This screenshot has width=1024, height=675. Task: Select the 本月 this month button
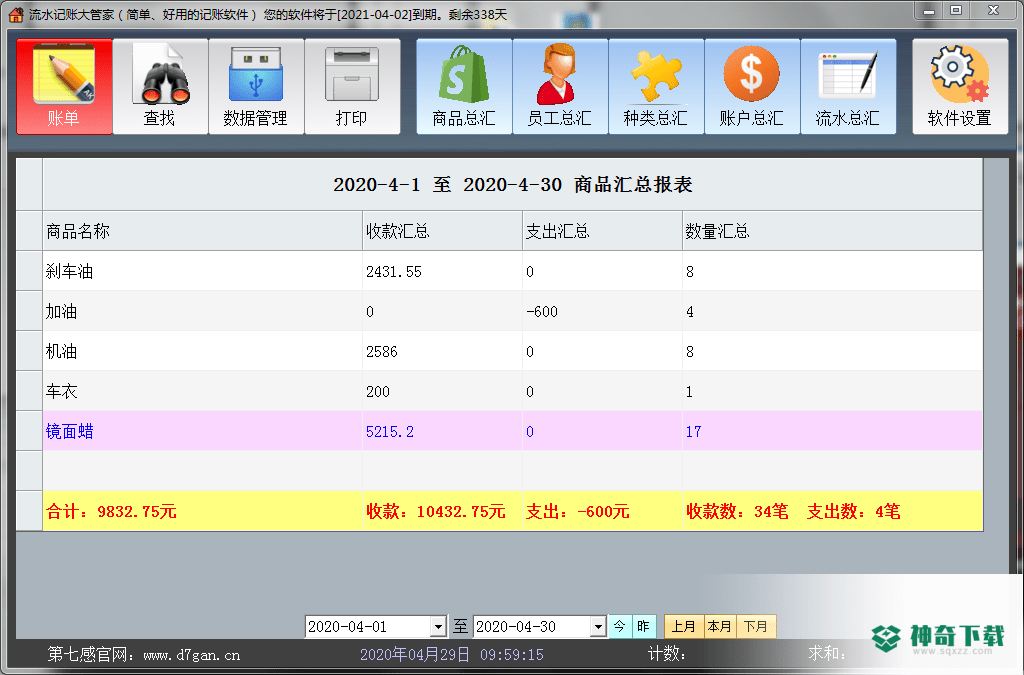pyautogui.click(x=720, y=627)
